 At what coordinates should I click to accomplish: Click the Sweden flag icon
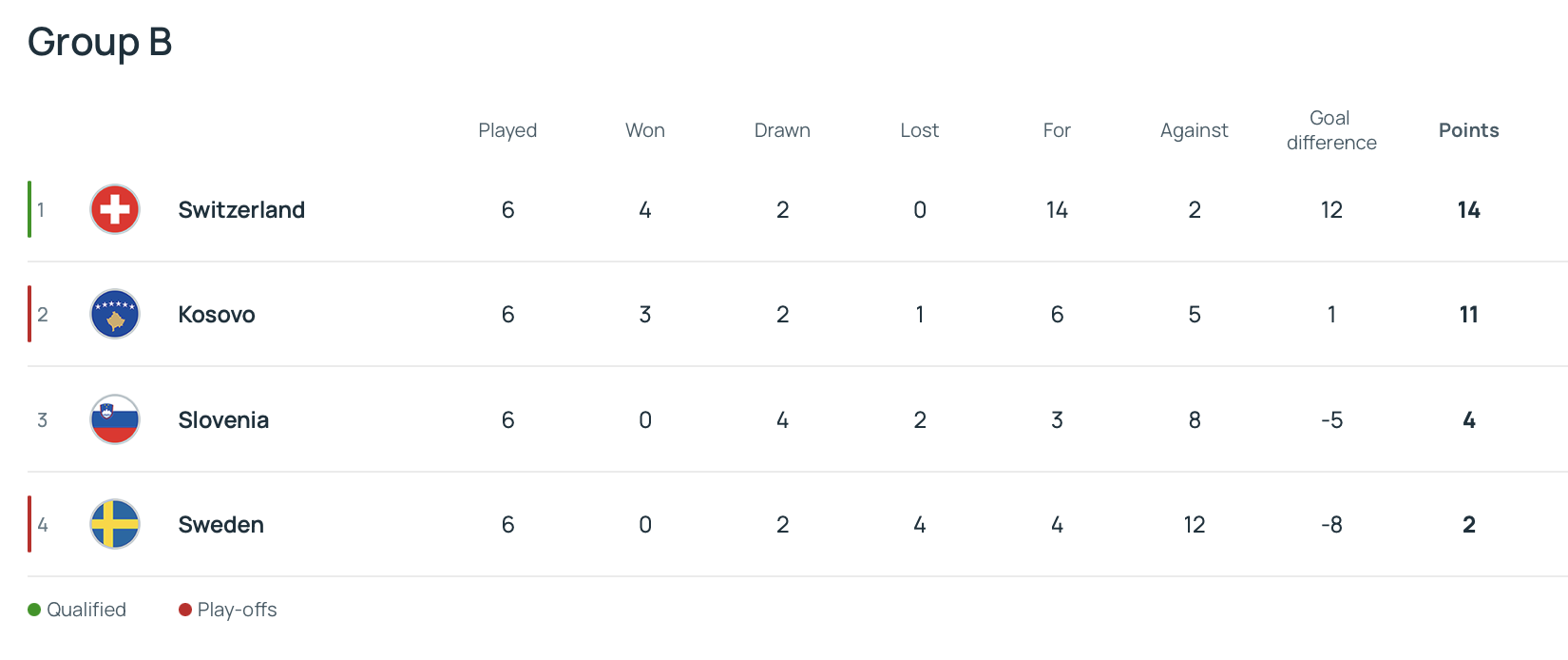tap(115, 524)
